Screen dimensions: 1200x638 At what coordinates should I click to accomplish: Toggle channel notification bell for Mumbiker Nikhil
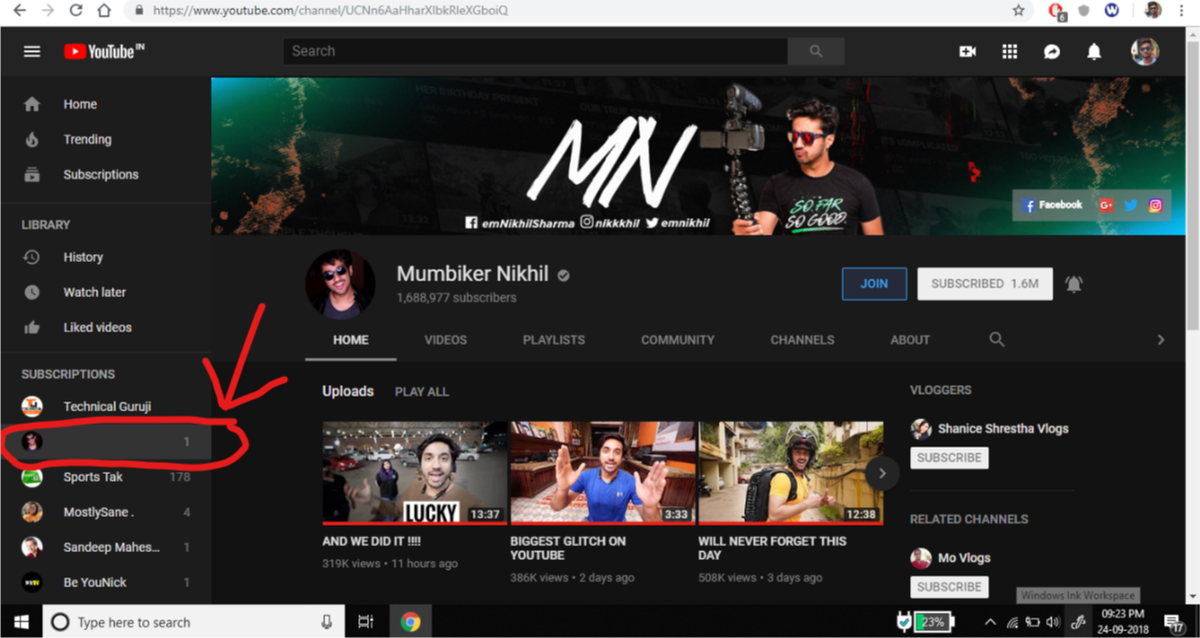click(1074, 284)
